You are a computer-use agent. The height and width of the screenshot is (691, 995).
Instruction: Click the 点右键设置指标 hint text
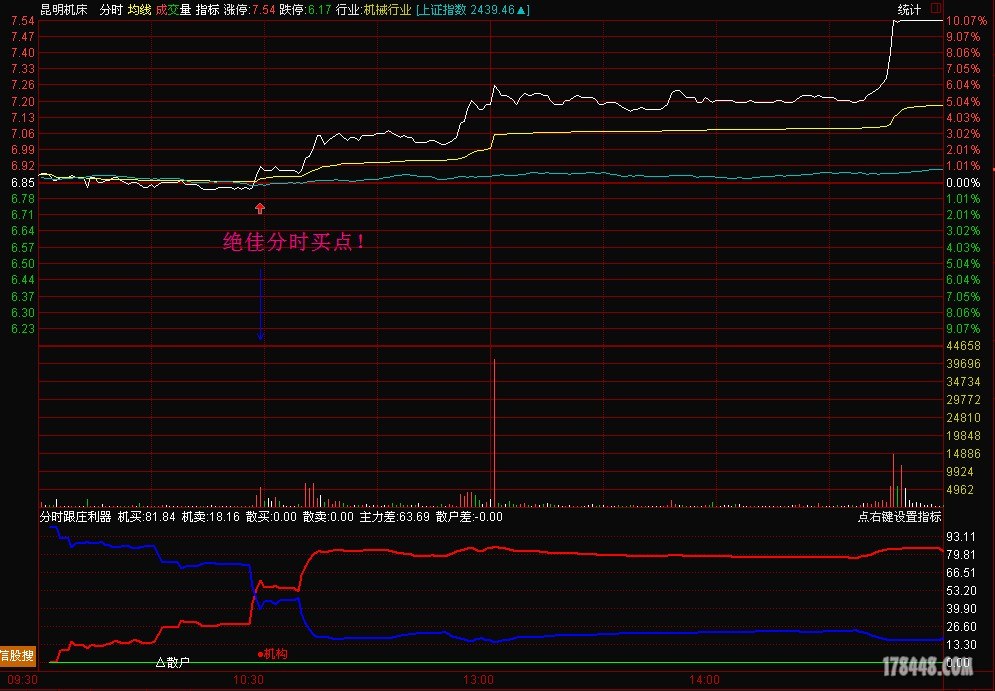900,517
